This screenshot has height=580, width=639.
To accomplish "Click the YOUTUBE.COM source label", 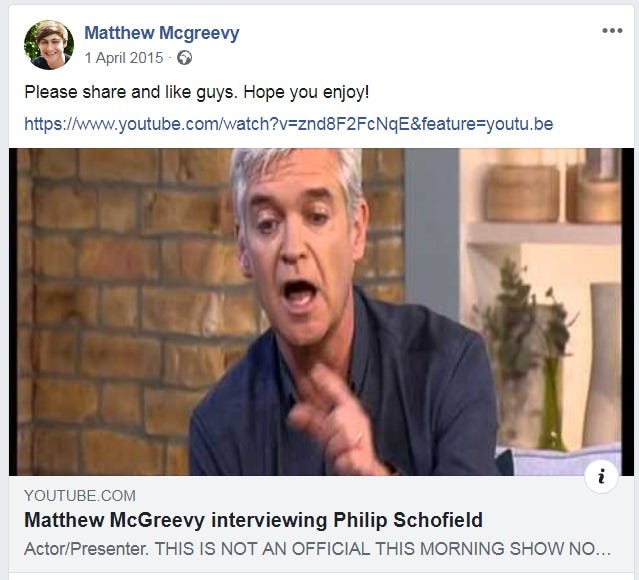I will pyautogui.click(x=80, y=496).
